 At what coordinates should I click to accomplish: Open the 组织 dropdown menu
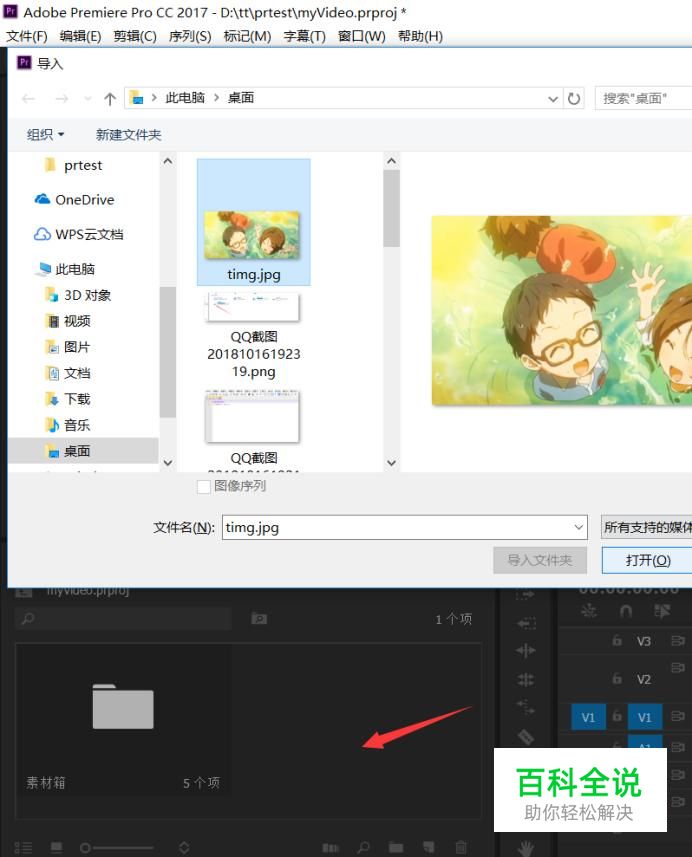coord(45,134)
